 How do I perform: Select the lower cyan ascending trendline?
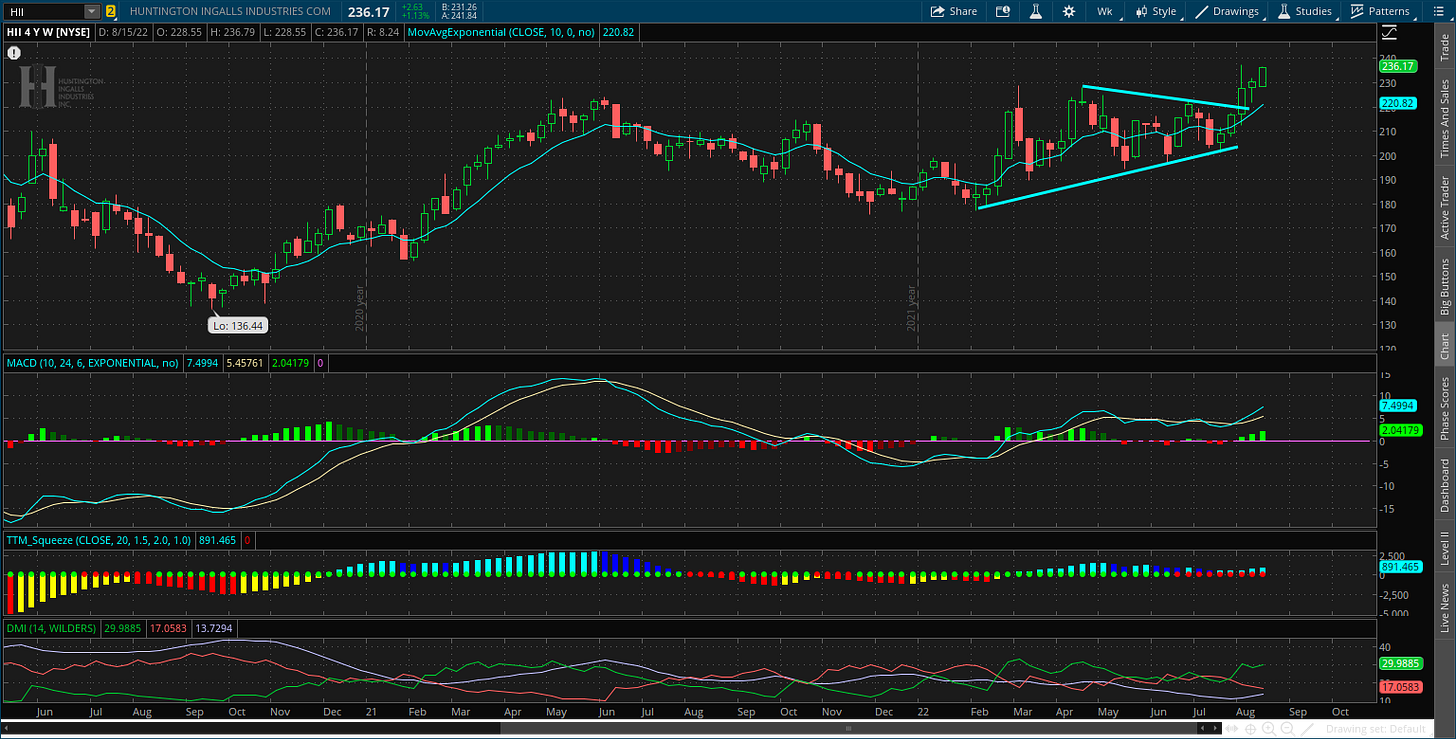[x=1108, y=178]
